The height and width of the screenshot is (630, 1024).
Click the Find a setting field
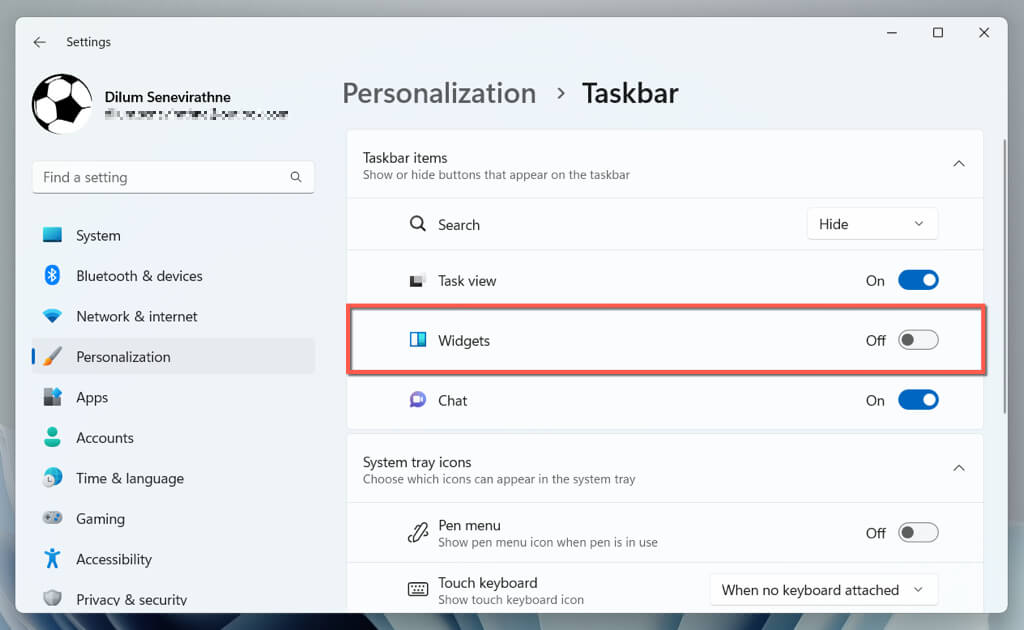click(160, 177)
